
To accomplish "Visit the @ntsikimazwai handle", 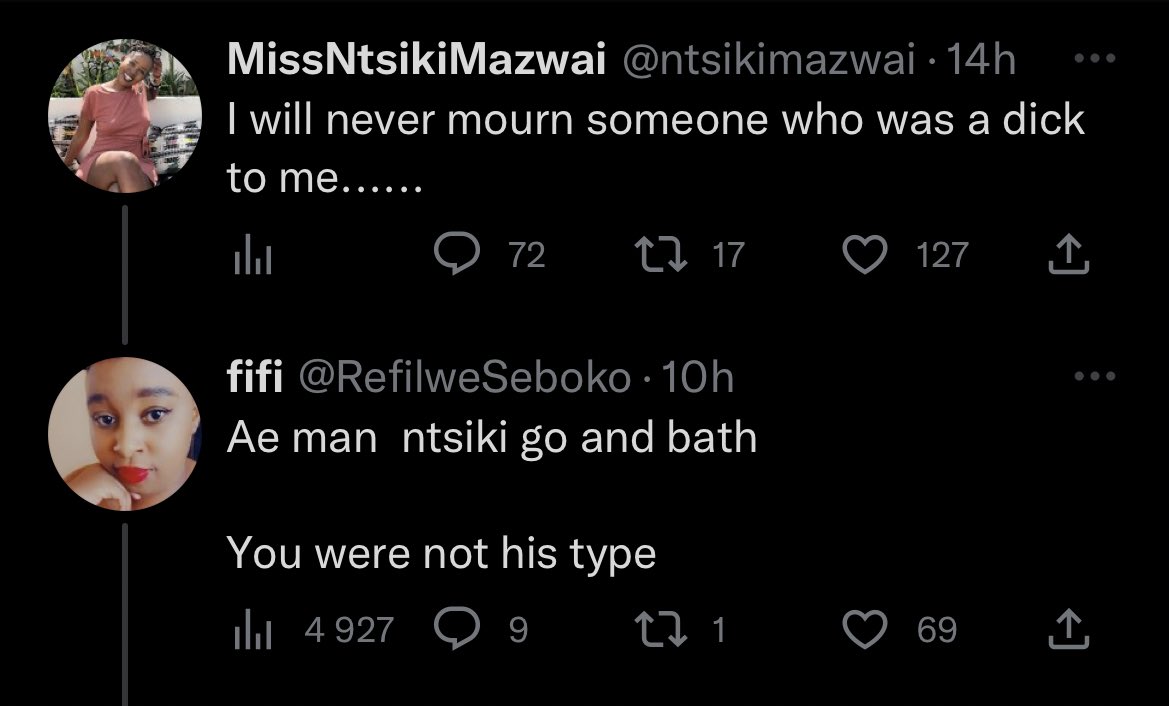I will pos(768,59).
